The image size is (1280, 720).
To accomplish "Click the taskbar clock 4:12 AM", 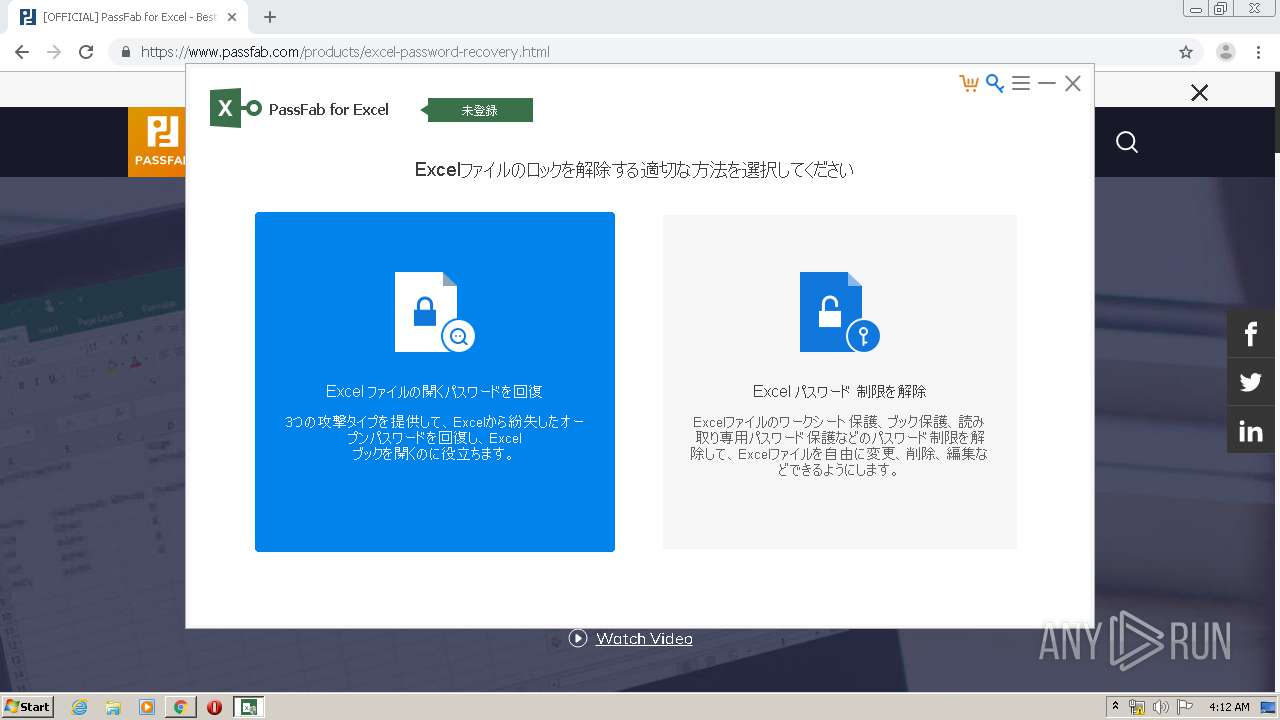I will point(1229,707).
